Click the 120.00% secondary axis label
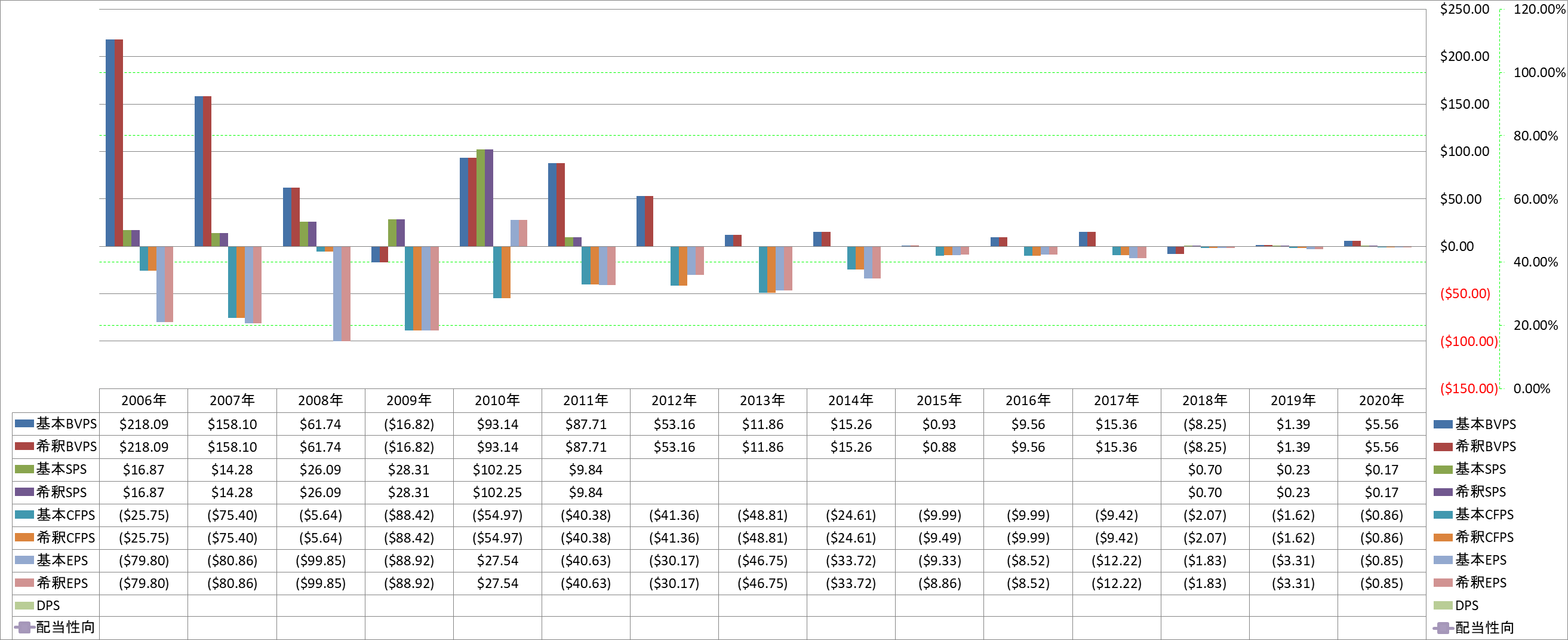 [1539, 9]
